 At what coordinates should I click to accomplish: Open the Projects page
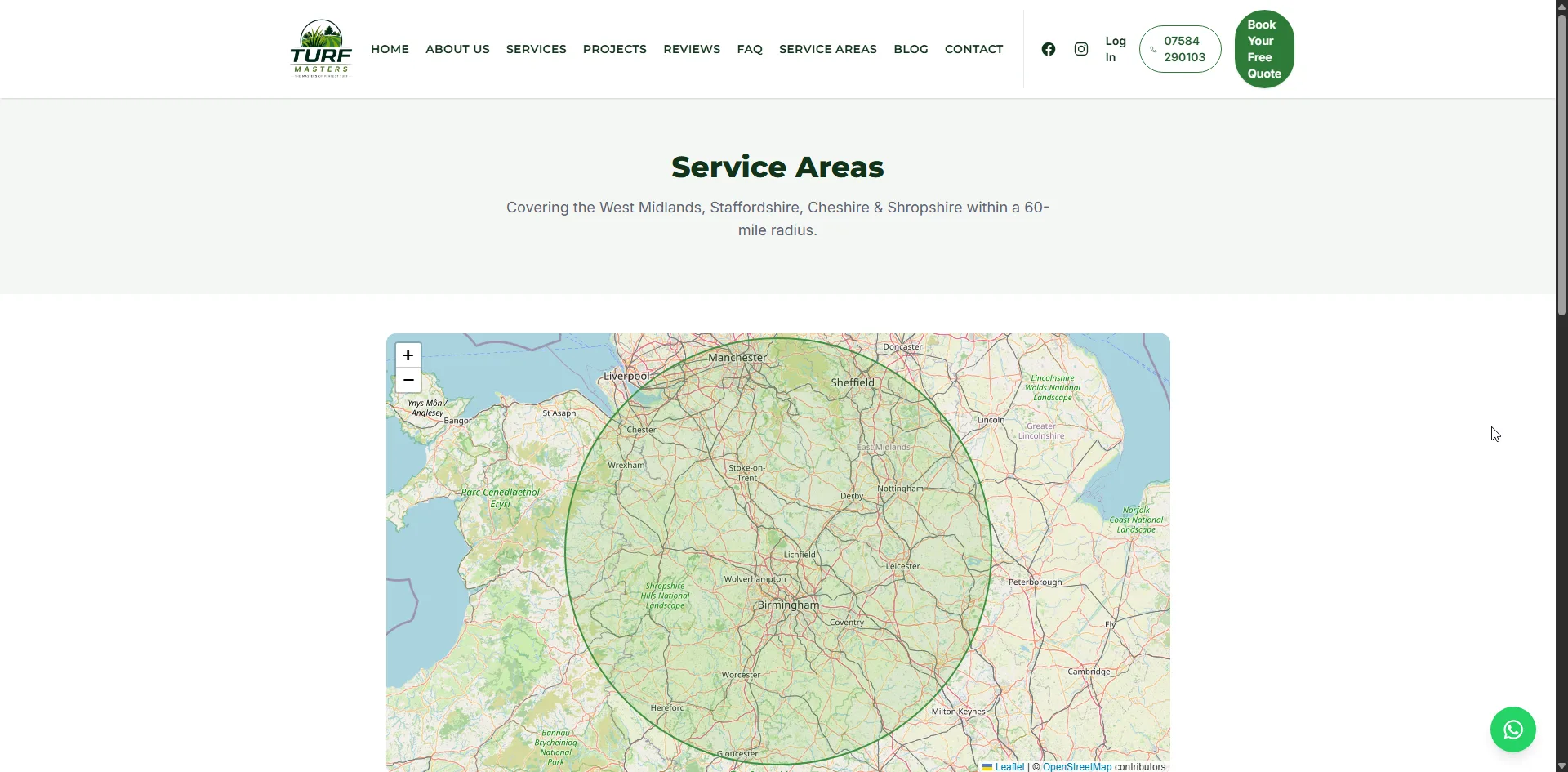615,49
